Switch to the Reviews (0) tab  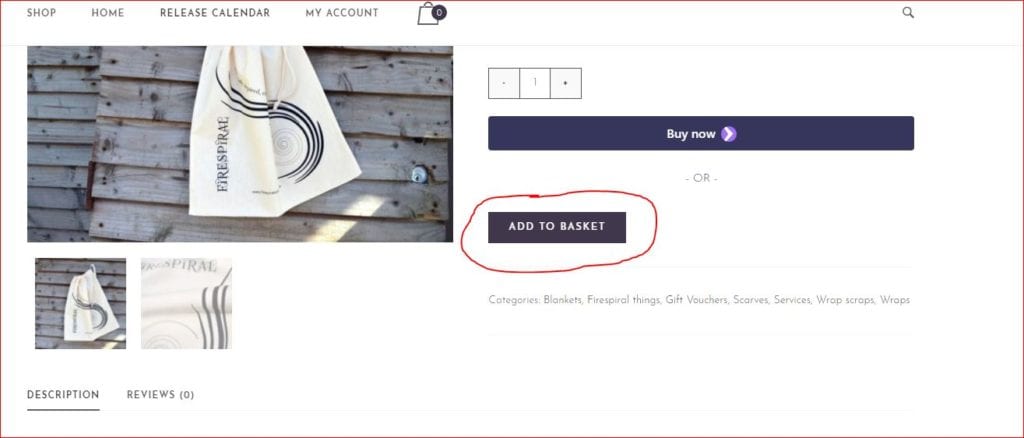160,395
